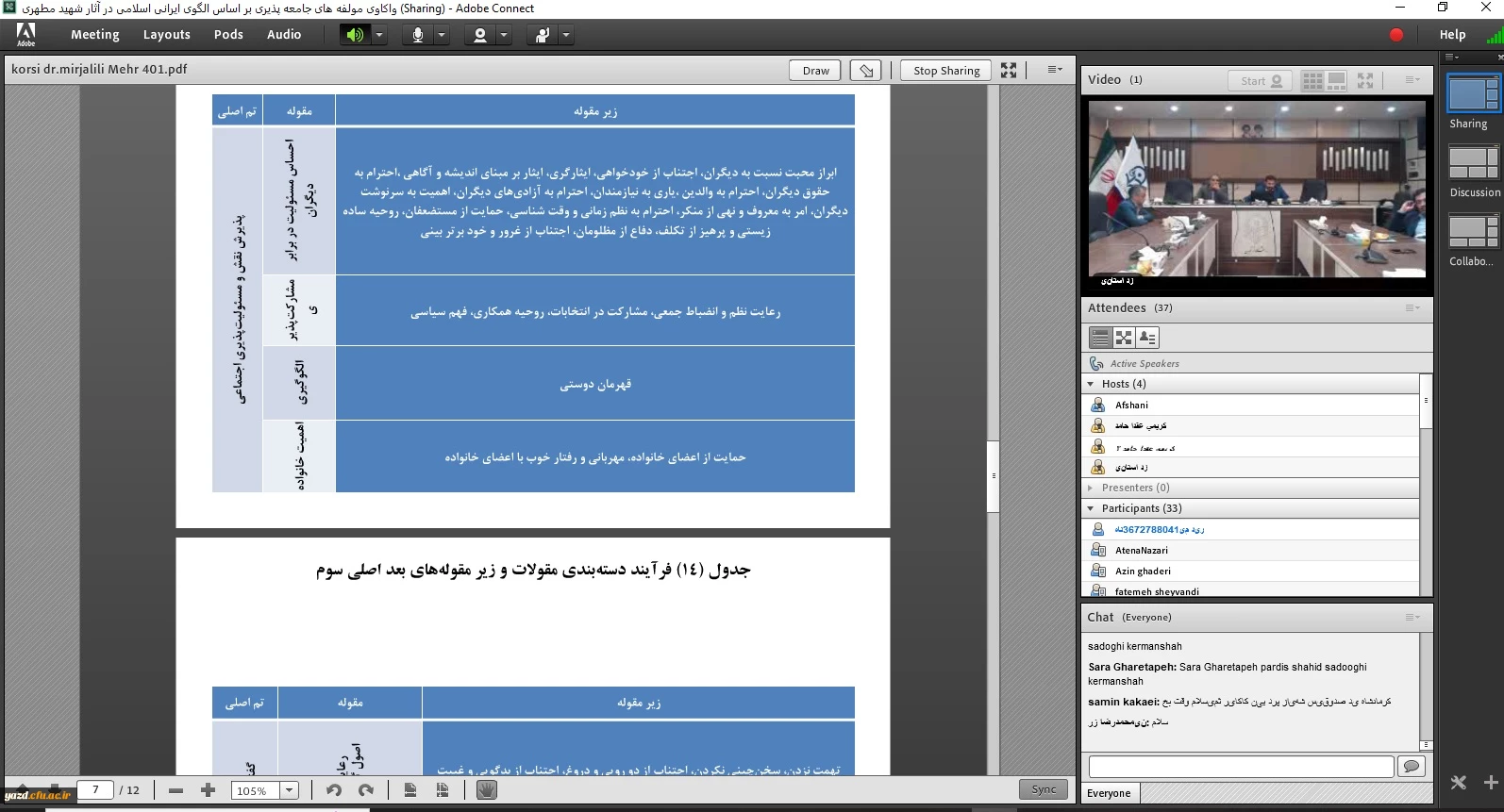The width and height of the screenshot is (1504, 812).
Task: Rotate the document counterclockwise
Action: pos(334,790)
